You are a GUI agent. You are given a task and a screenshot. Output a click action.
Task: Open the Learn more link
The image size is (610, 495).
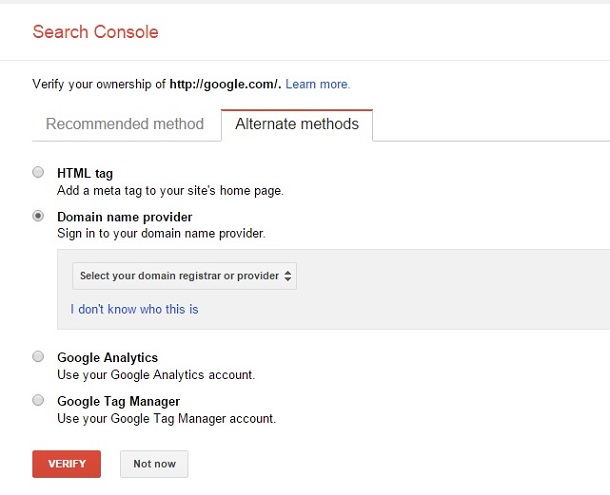(317, 85)
